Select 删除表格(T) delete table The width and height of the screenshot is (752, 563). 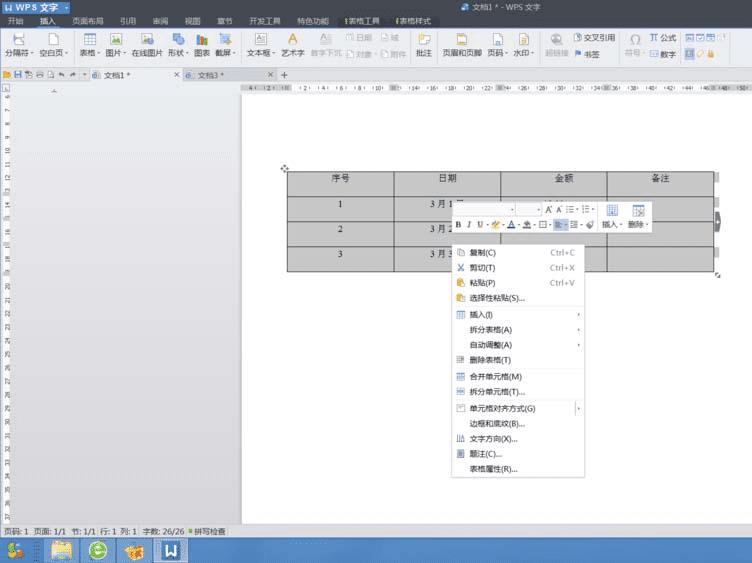click(518, 360)
